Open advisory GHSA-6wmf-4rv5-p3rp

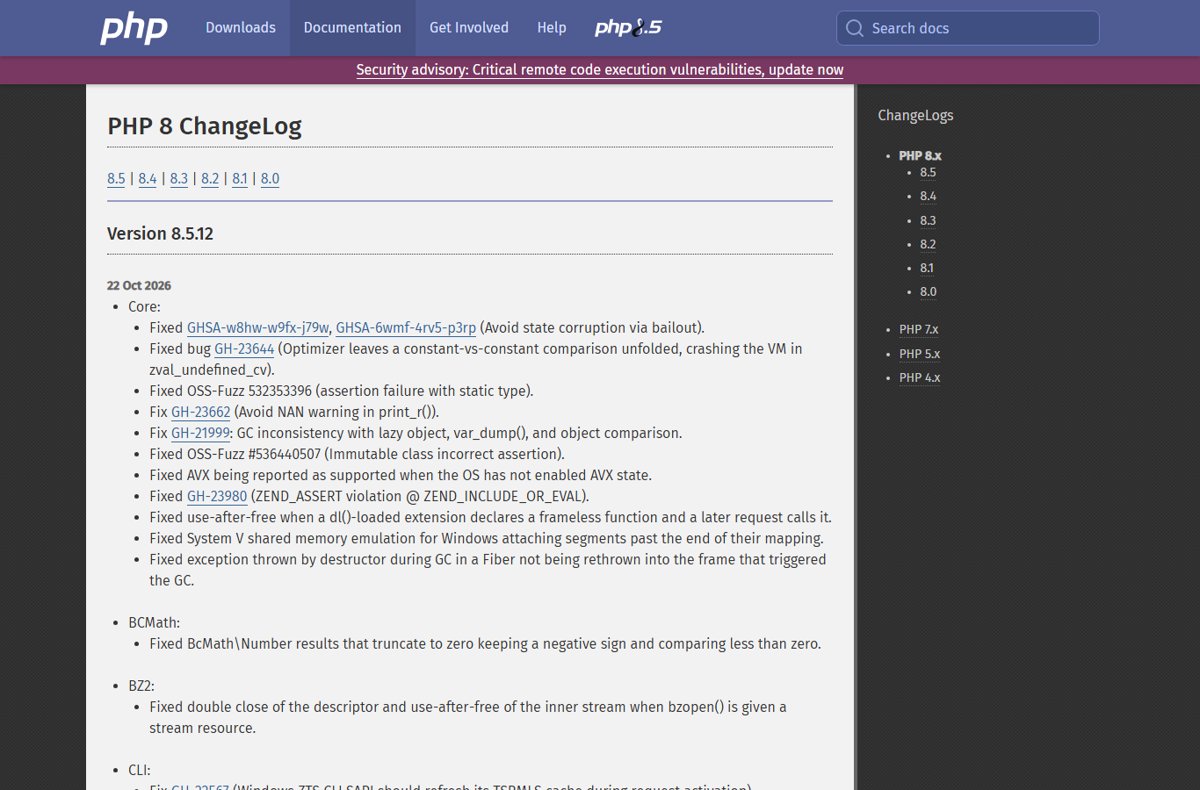tap(406, 328)
